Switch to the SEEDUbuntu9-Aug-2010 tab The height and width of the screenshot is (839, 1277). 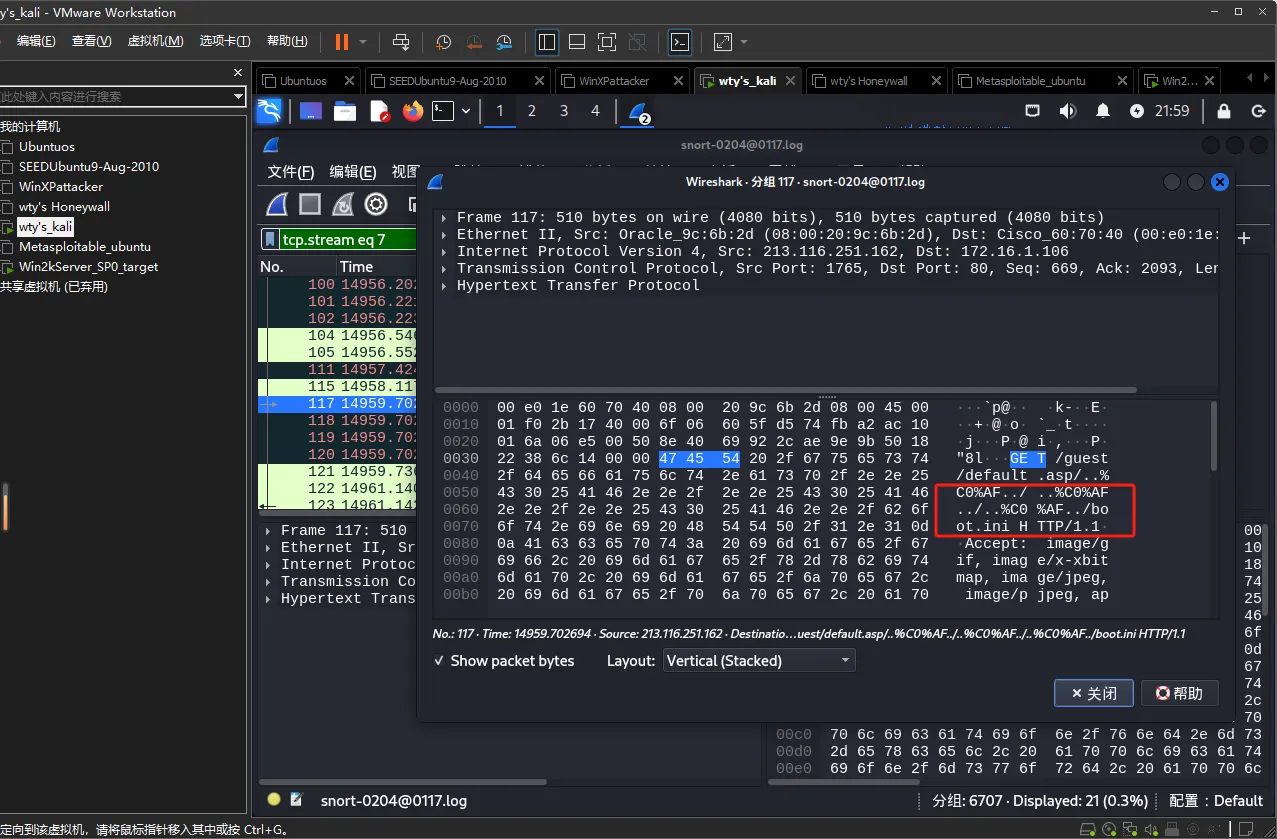coord(448,81)
